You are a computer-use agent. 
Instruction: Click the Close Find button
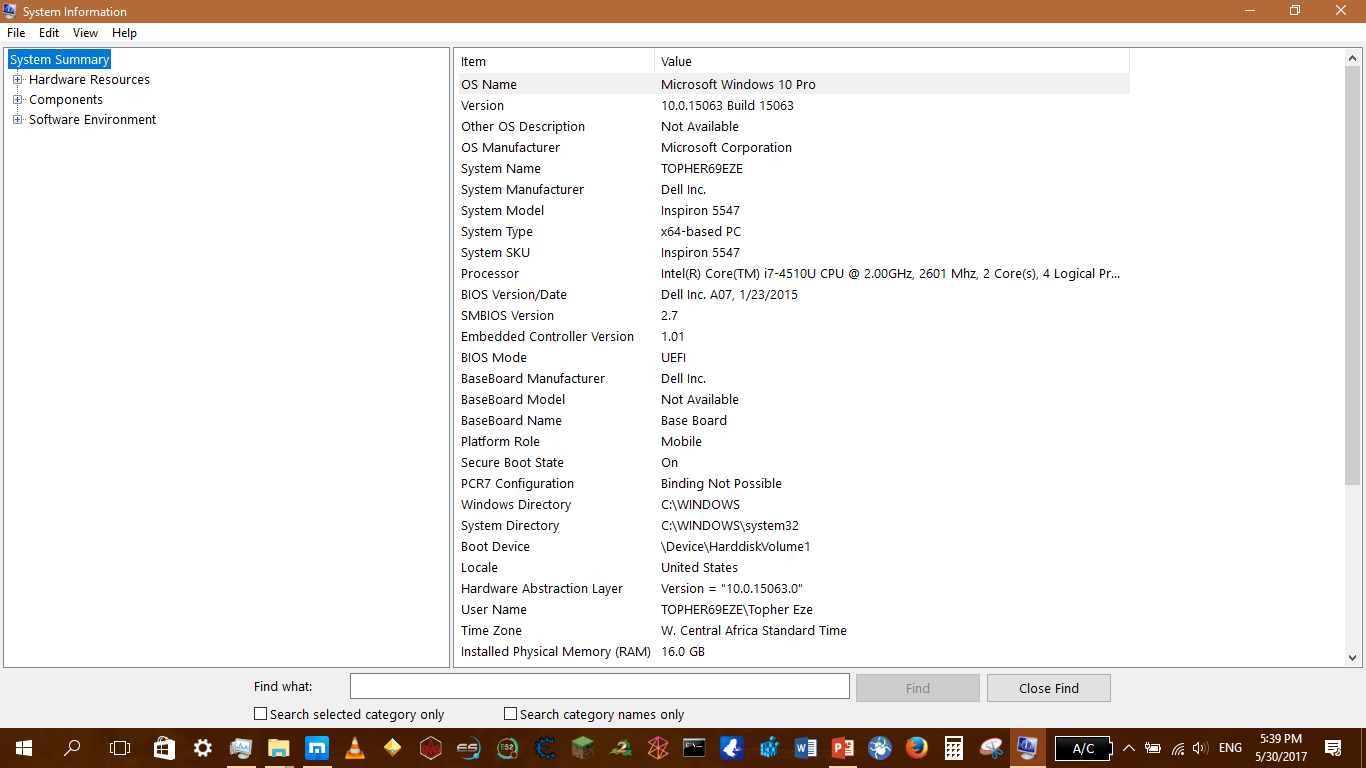coord(1048,688)
